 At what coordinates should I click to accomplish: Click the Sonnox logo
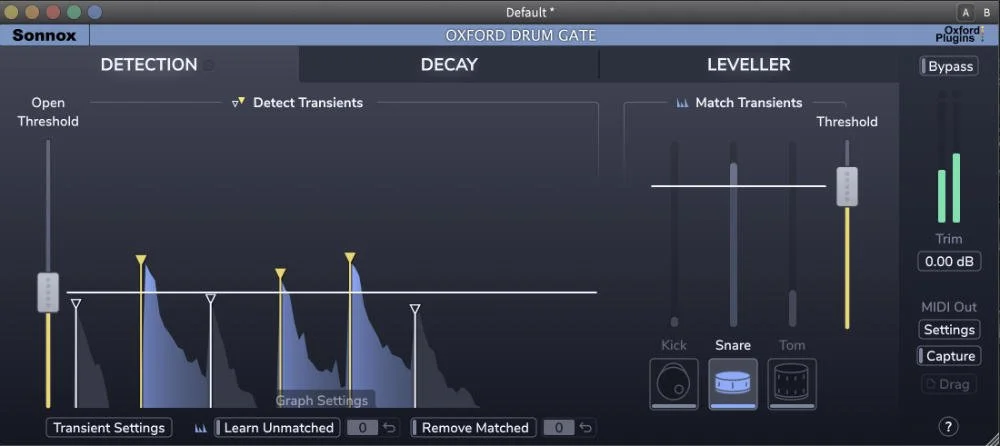[x=44, y=35]
